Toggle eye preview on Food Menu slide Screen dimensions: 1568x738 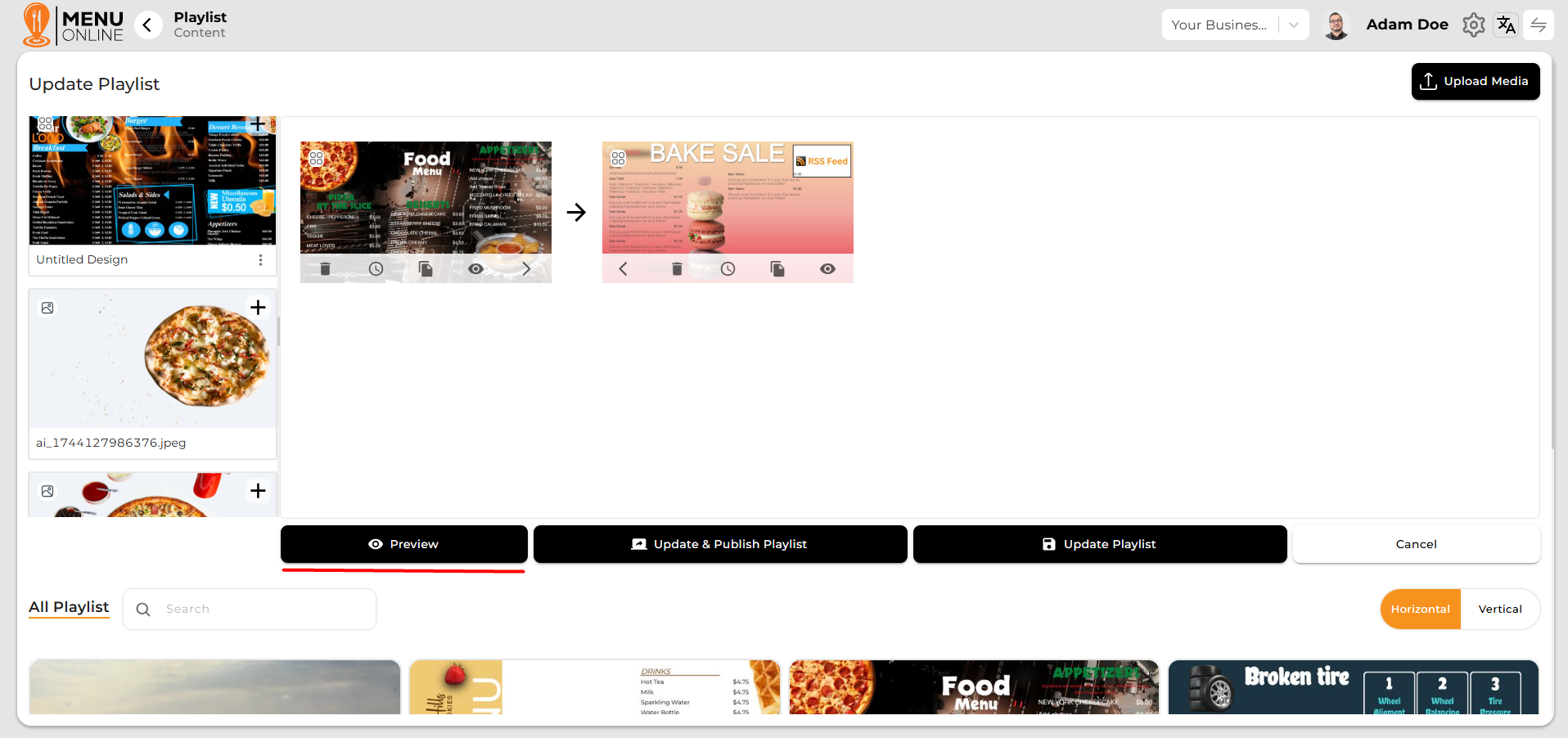(x=475, y=269)
